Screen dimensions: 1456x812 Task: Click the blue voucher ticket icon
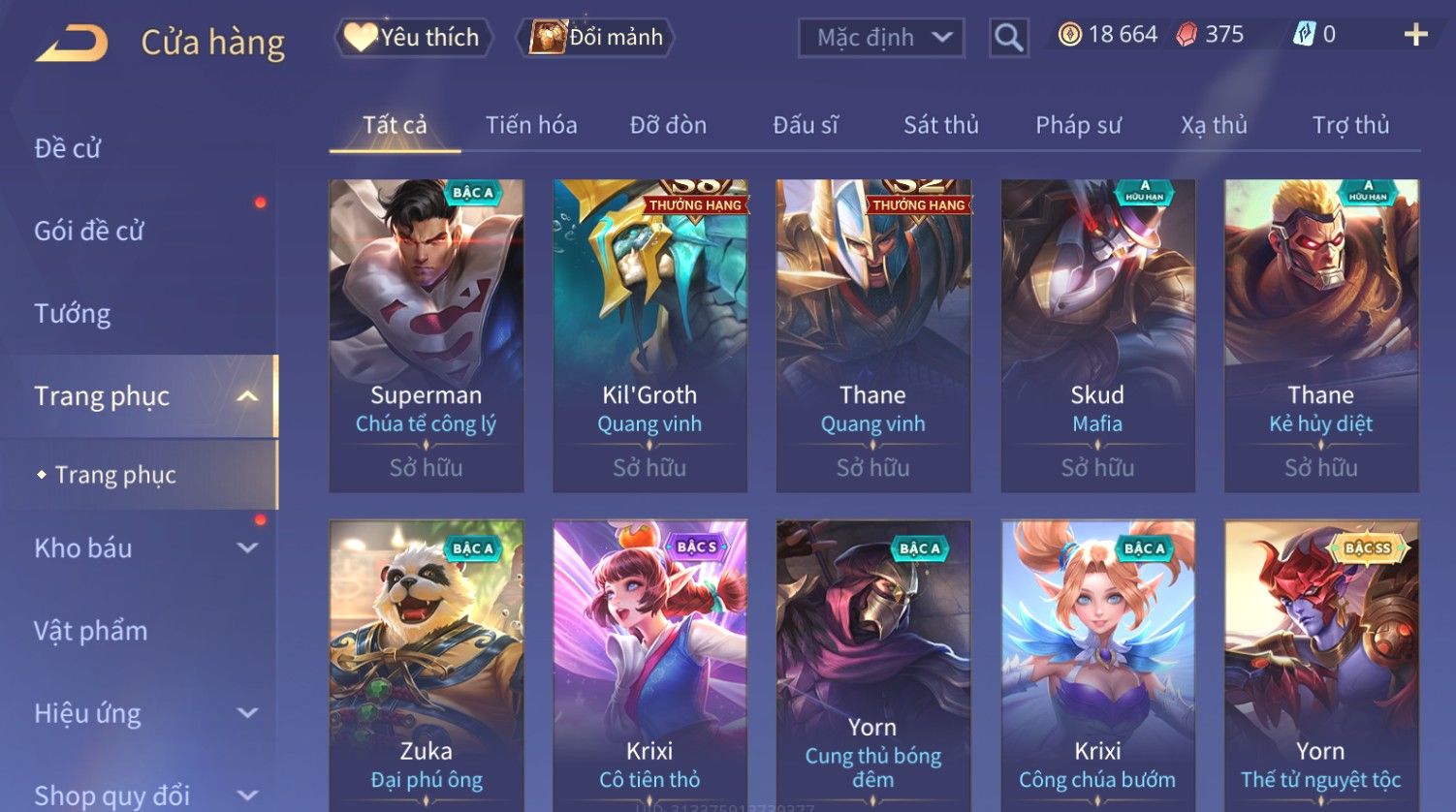point(1304,35)
